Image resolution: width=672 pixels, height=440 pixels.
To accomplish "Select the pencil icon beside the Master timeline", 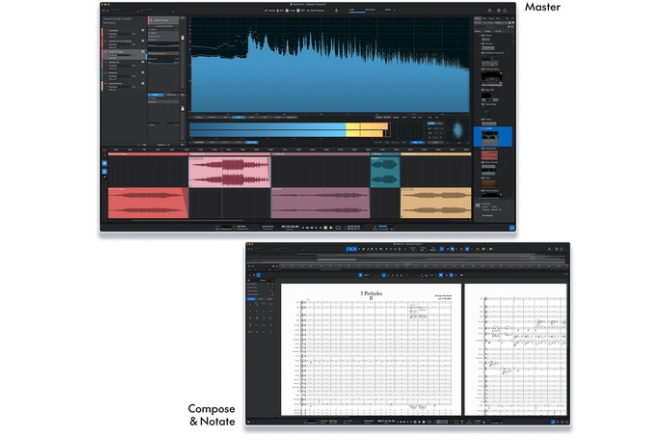I will [105, 177].
